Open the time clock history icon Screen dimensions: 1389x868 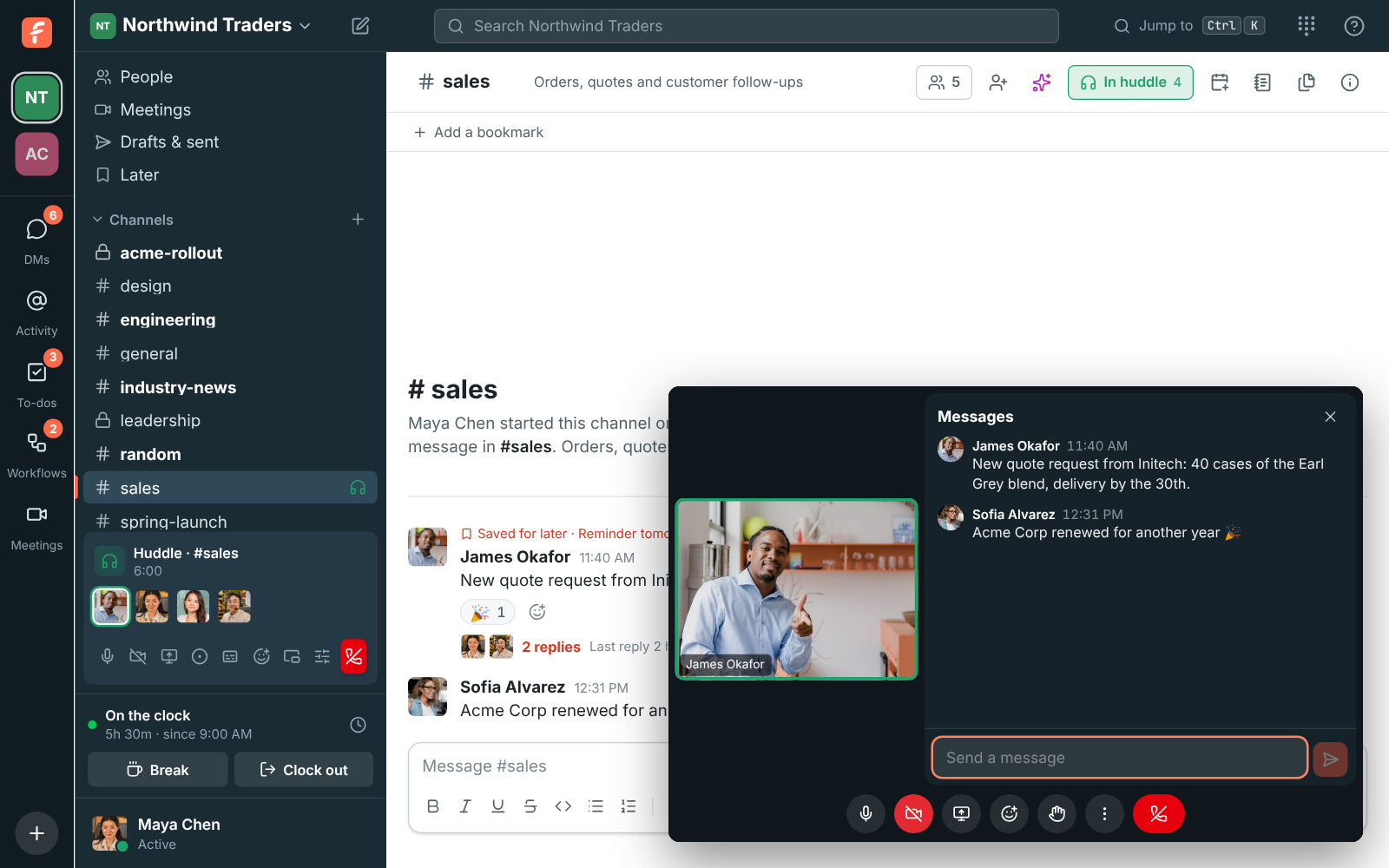(x=358, y=725)
